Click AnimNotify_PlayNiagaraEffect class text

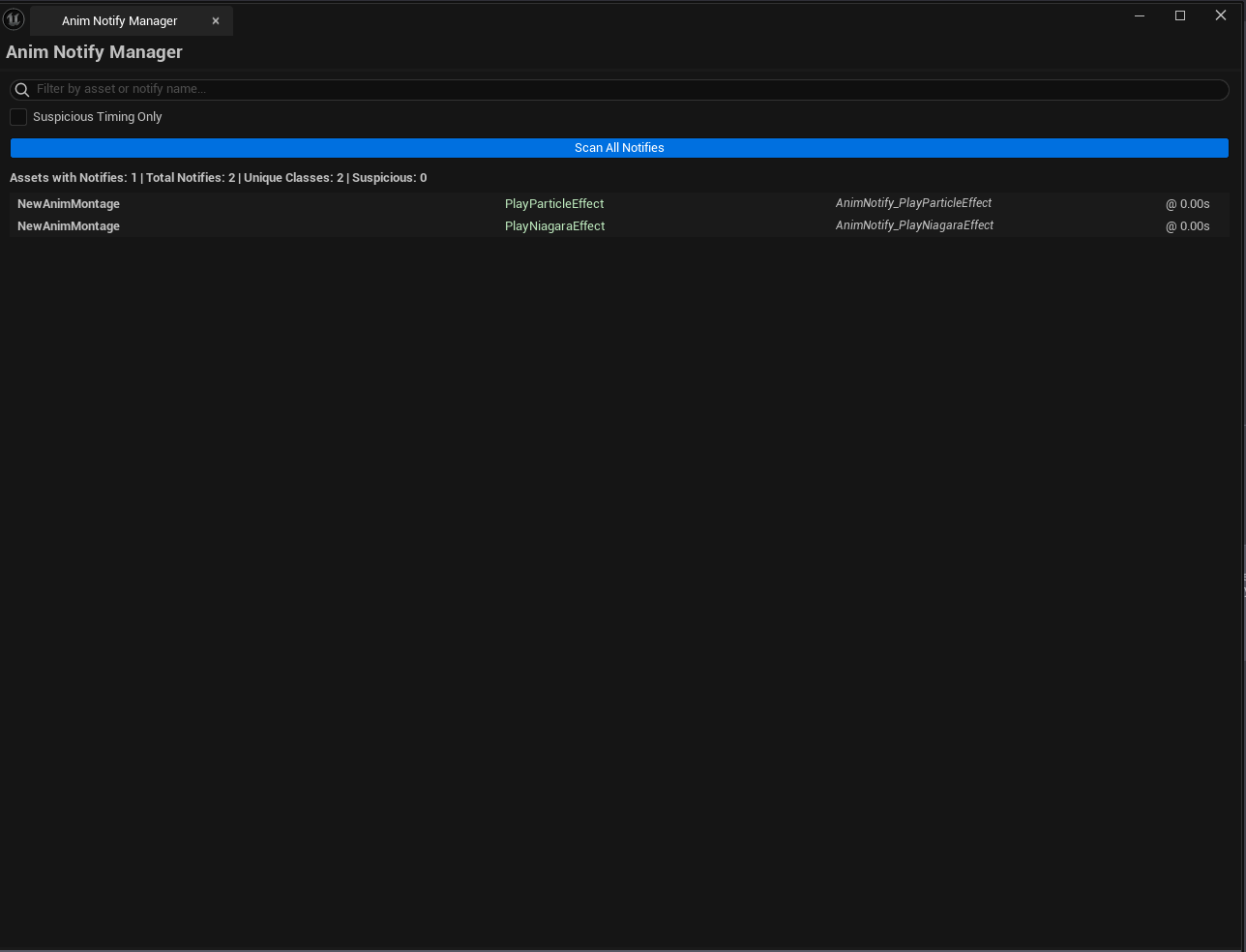coord(915,225)
